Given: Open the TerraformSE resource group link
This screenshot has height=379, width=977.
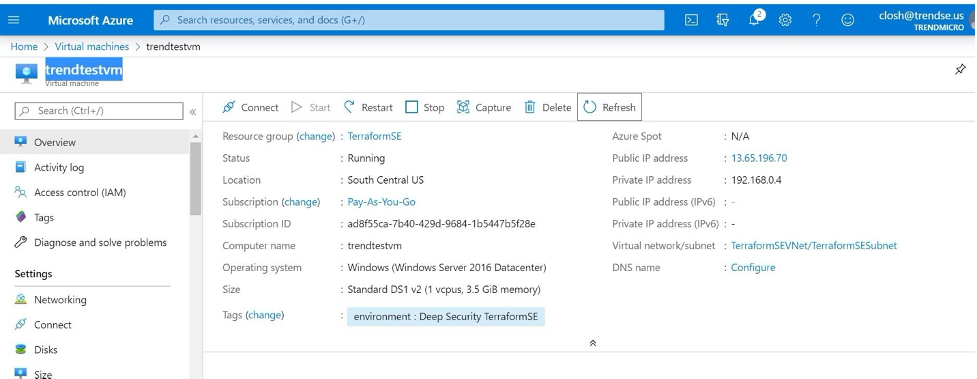Looking at the screenshot, I should click(374, 136).
